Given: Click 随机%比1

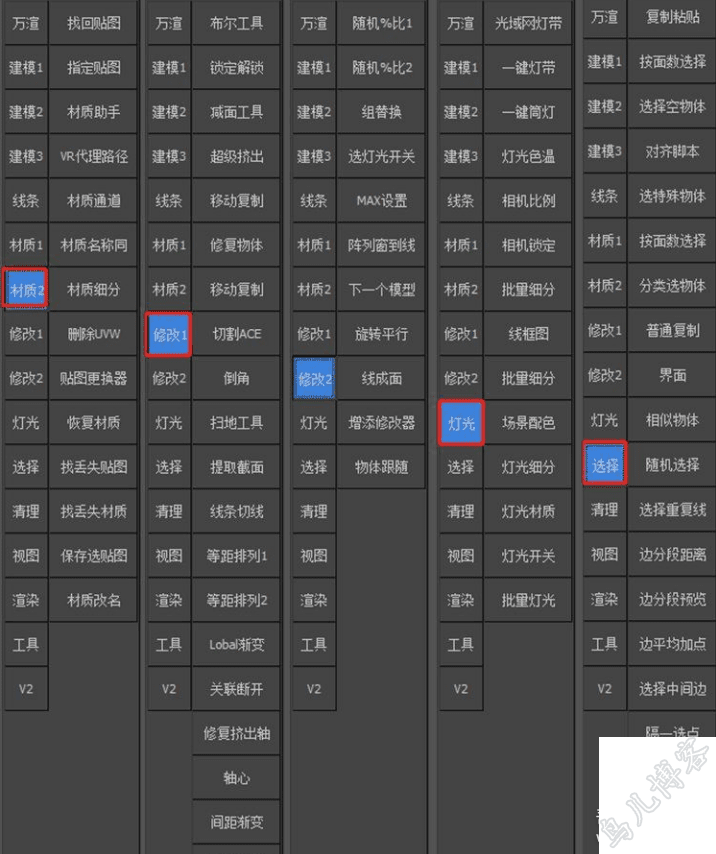Looking at the screenshot, I should (x=381, y=23).
